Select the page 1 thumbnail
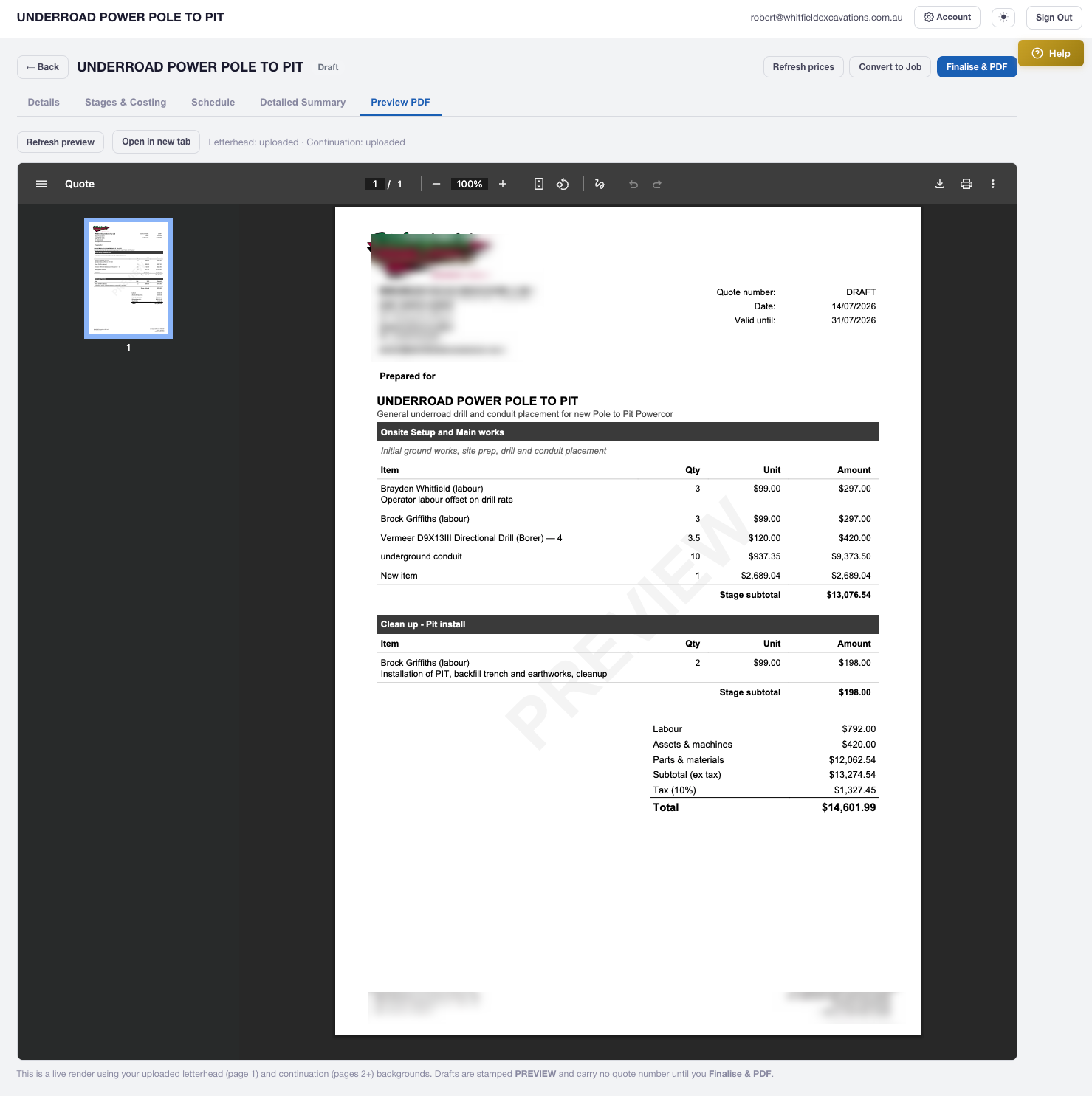The height and width of the screenshot is (1096, 1092). click(x=128, y=278)
